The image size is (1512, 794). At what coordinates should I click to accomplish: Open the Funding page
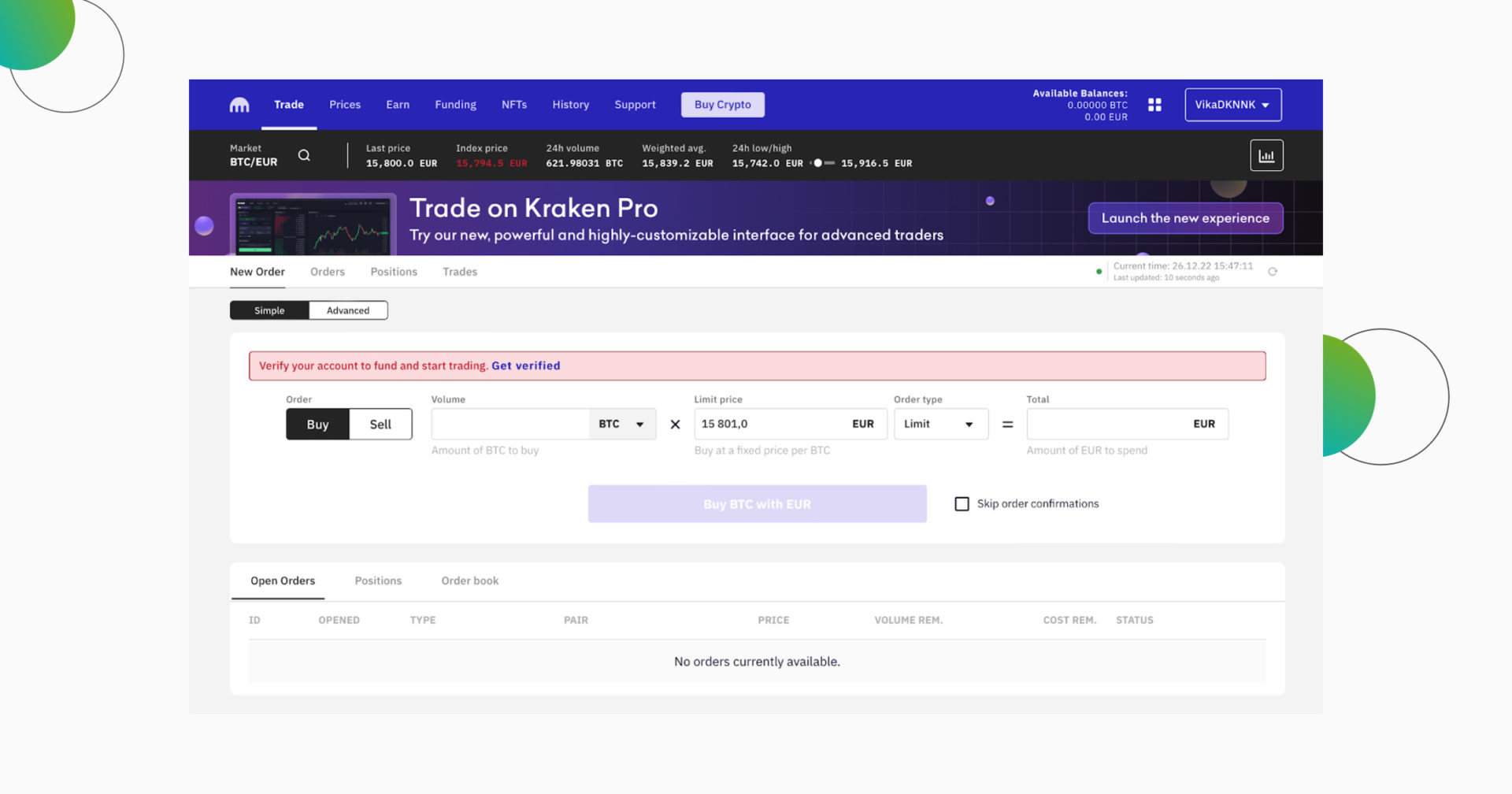coord(455,105)
